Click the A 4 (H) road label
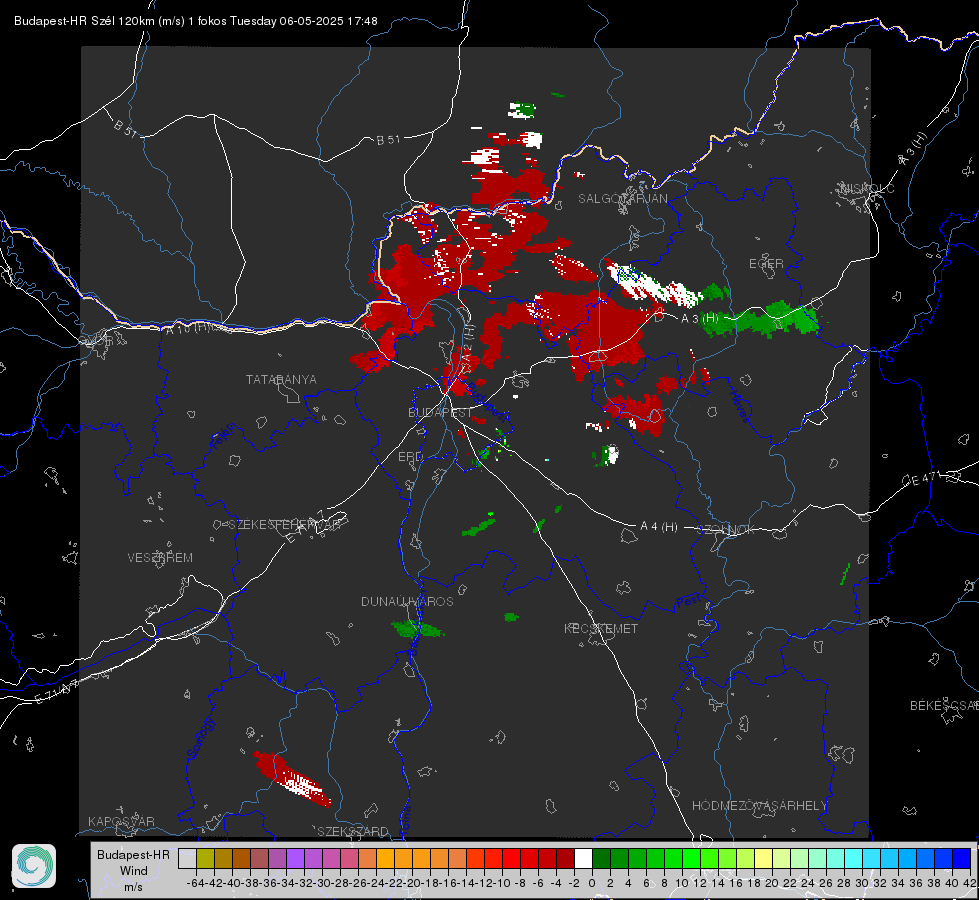Viewport: 979px width, 900px height. pos(659,527)
